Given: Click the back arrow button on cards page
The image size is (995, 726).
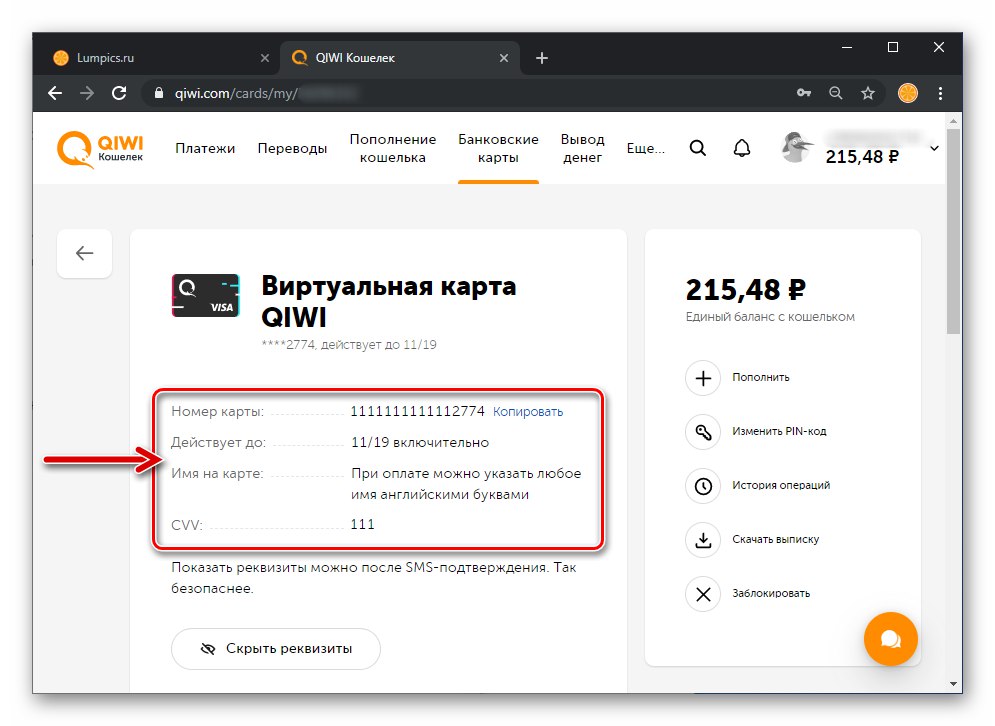Looking at the screenshot, I should [x=84, y=253].
